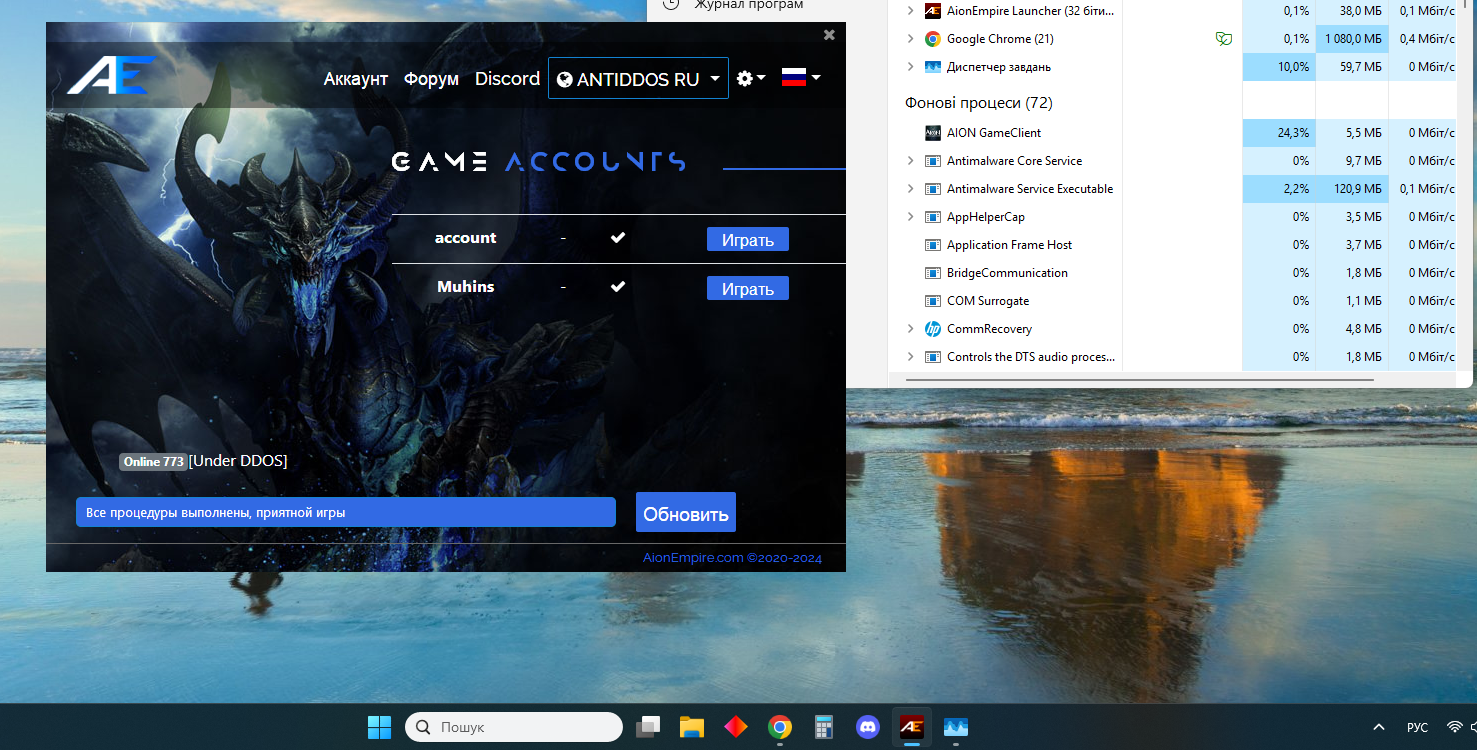This screenshot has height=750, width=1477.
Task: Open Discord from the taskbar
Action: tap(868, 727)
